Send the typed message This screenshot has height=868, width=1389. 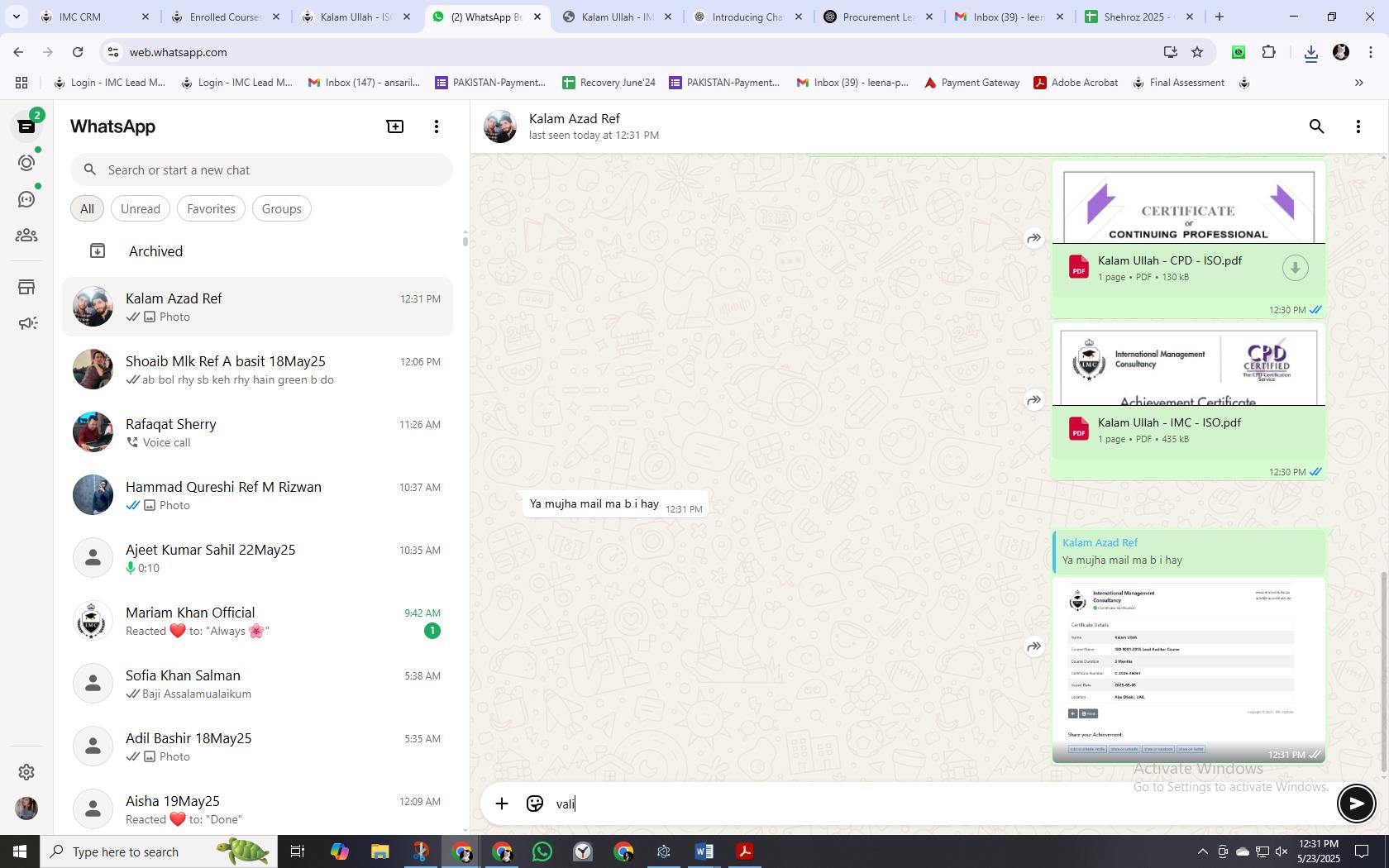pos(1356,804)
